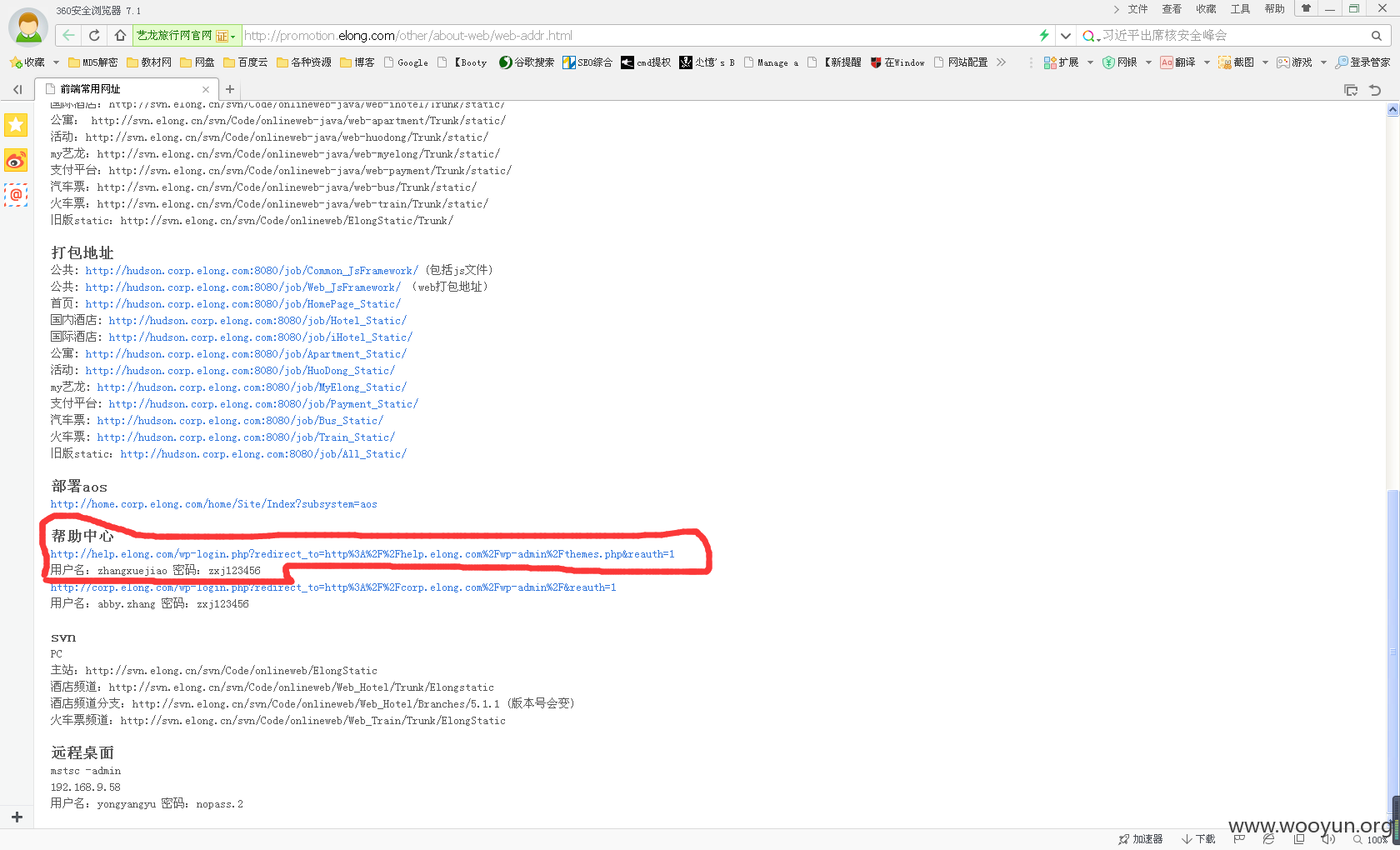Expand the 游戏 dropdown arrow
This screenshot has width=1400, height=850.
1322,62
